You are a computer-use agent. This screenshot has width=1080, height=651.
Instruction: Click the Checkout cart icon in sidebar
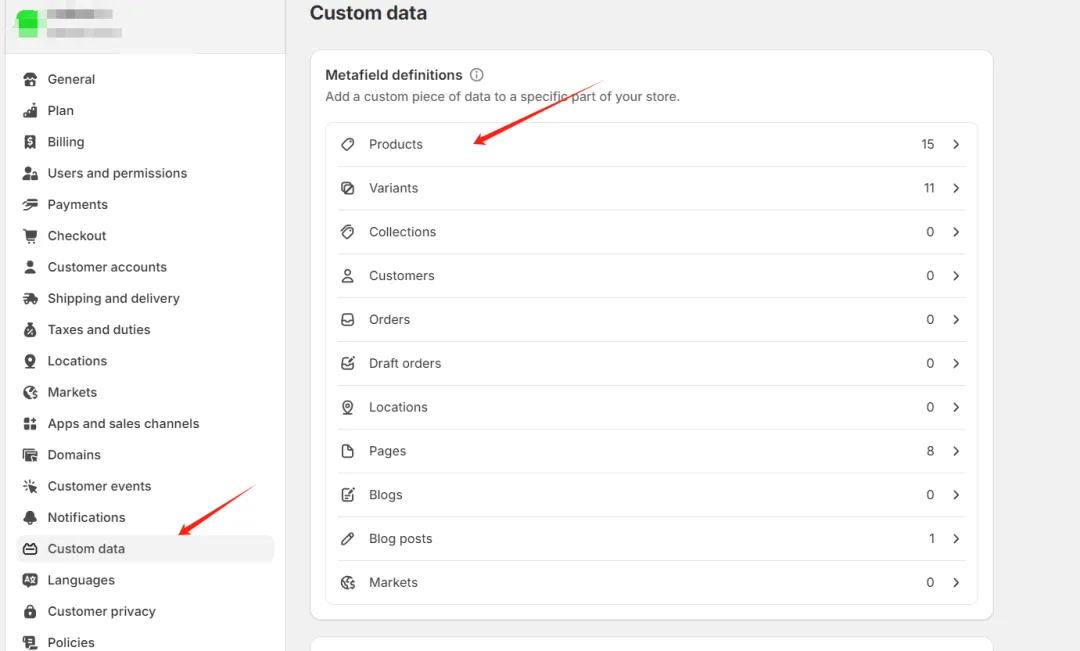click(x=30, y=236)
